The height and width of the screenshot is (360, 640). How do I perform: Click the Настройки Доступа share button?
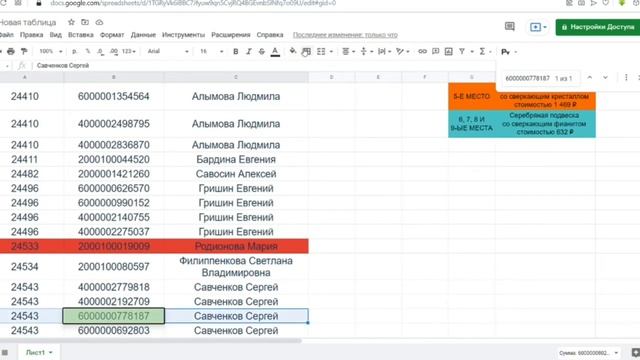tap(598, 27)
